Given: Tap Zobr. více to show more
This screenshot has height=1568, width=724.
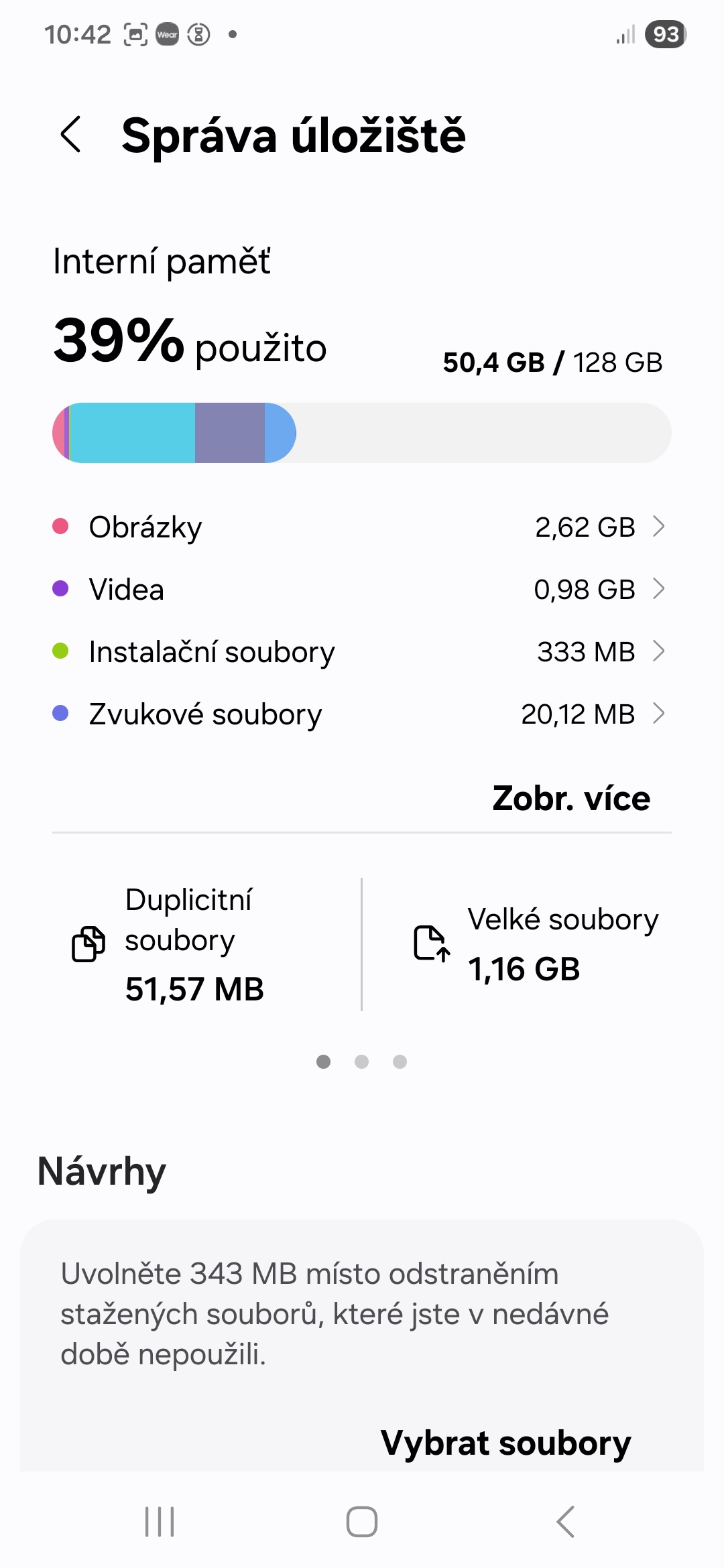Looking at the screenshot, I should [x=571, y=798].
